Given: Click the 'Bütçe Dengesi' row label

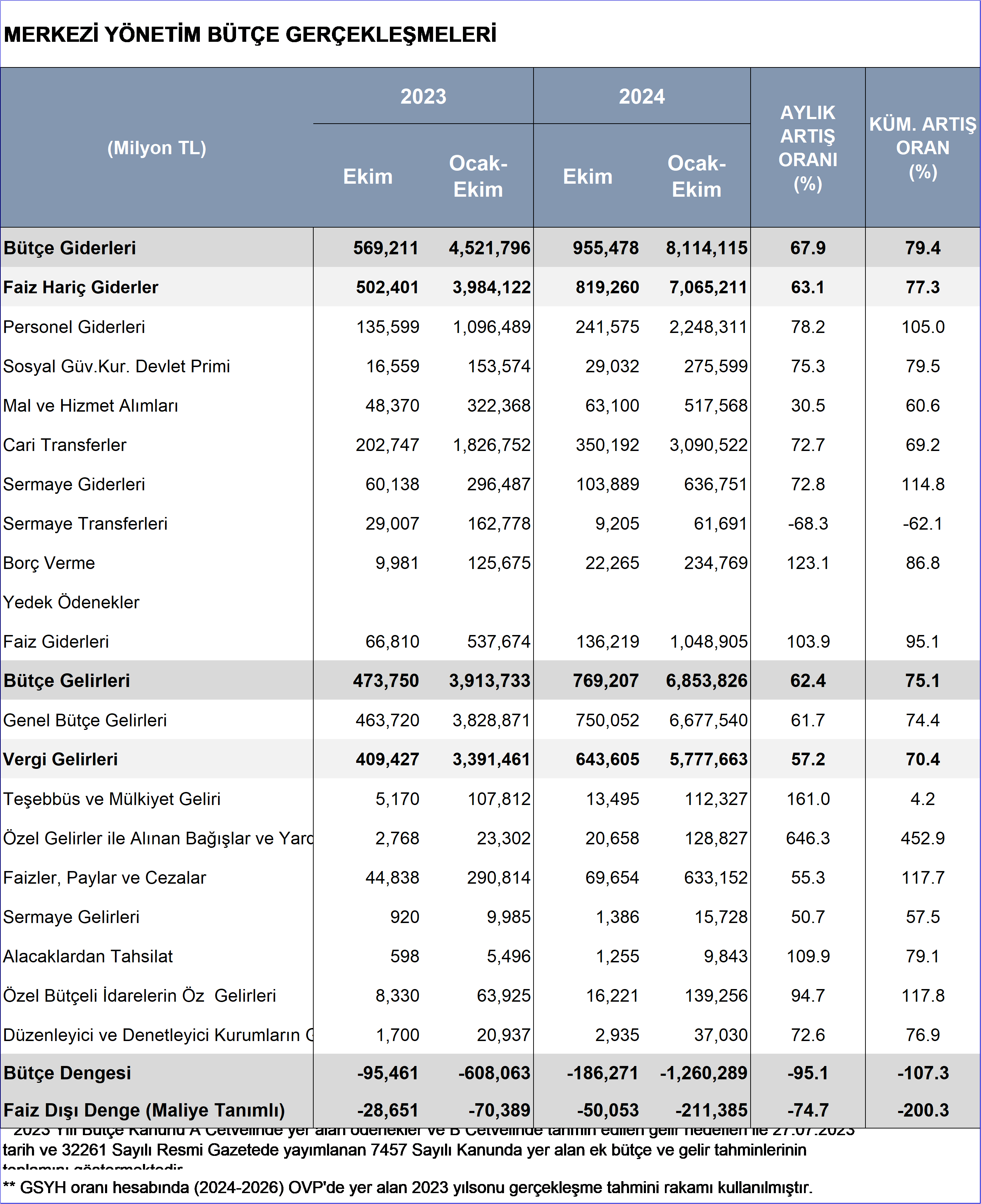Looking at the screenshot, I should [x=67, y=1072].
